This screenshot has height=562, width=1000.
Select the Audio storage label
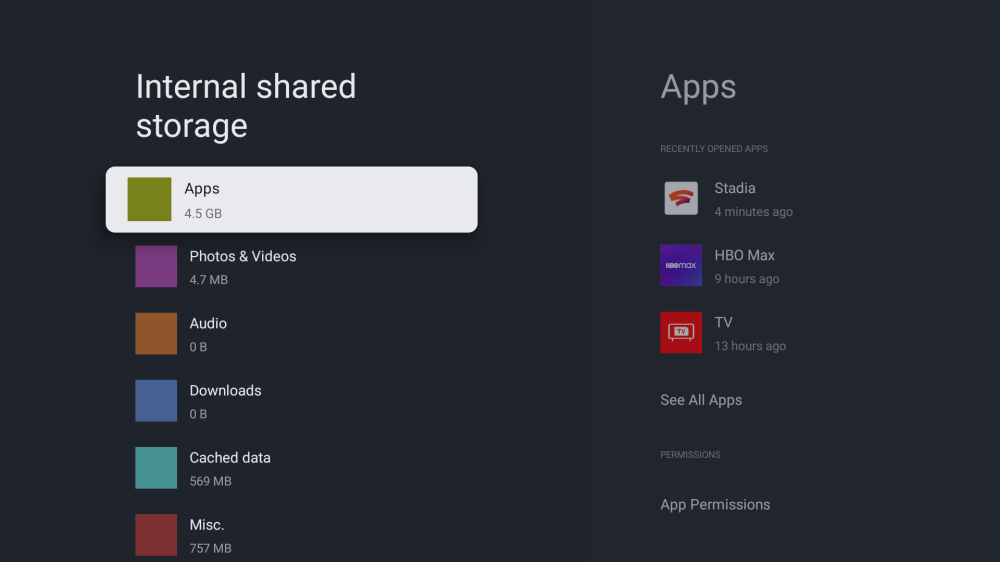(x=208, y=324)
